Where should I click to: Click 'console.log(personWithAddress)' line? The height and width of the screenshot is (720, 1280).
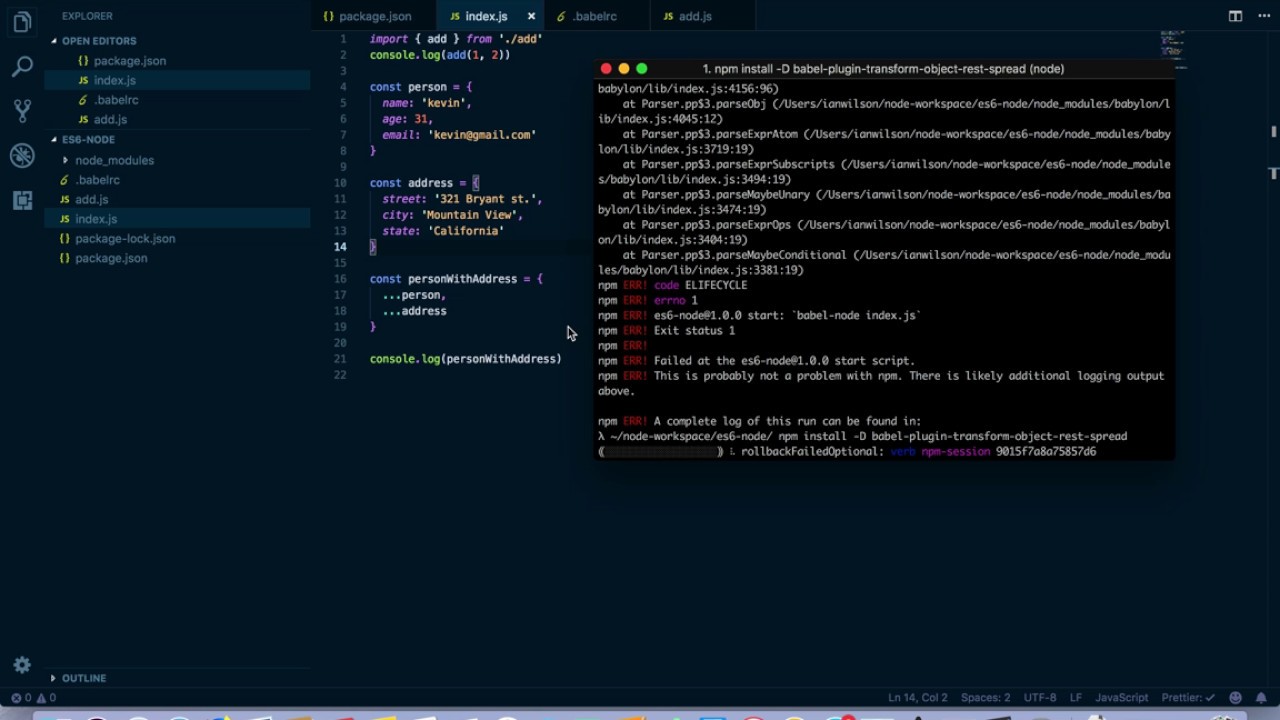coord(465,359)
